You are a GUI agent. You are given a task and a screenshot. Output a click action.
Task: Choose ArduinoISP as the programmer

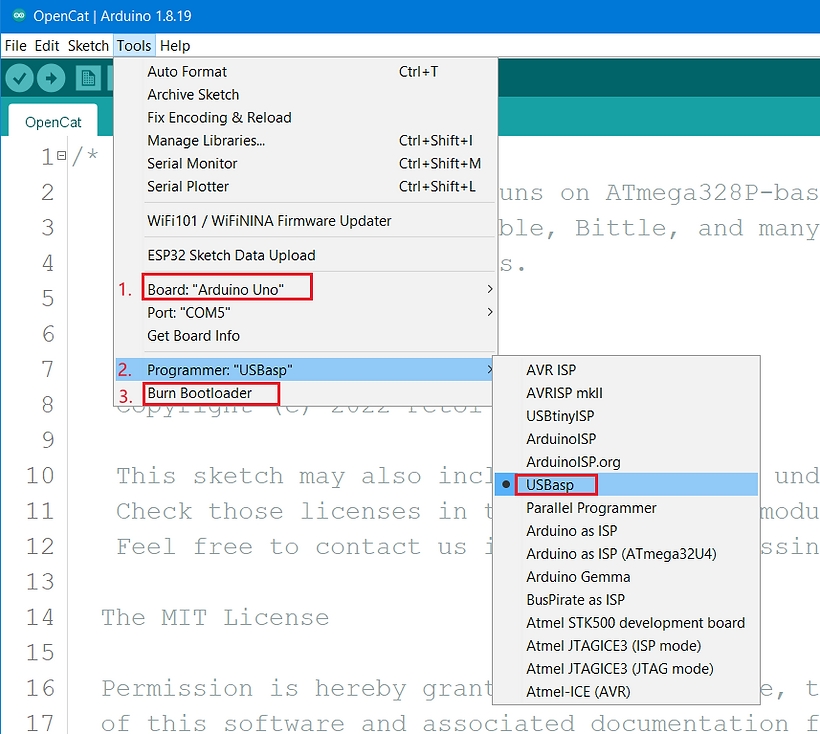pos(561,439)
